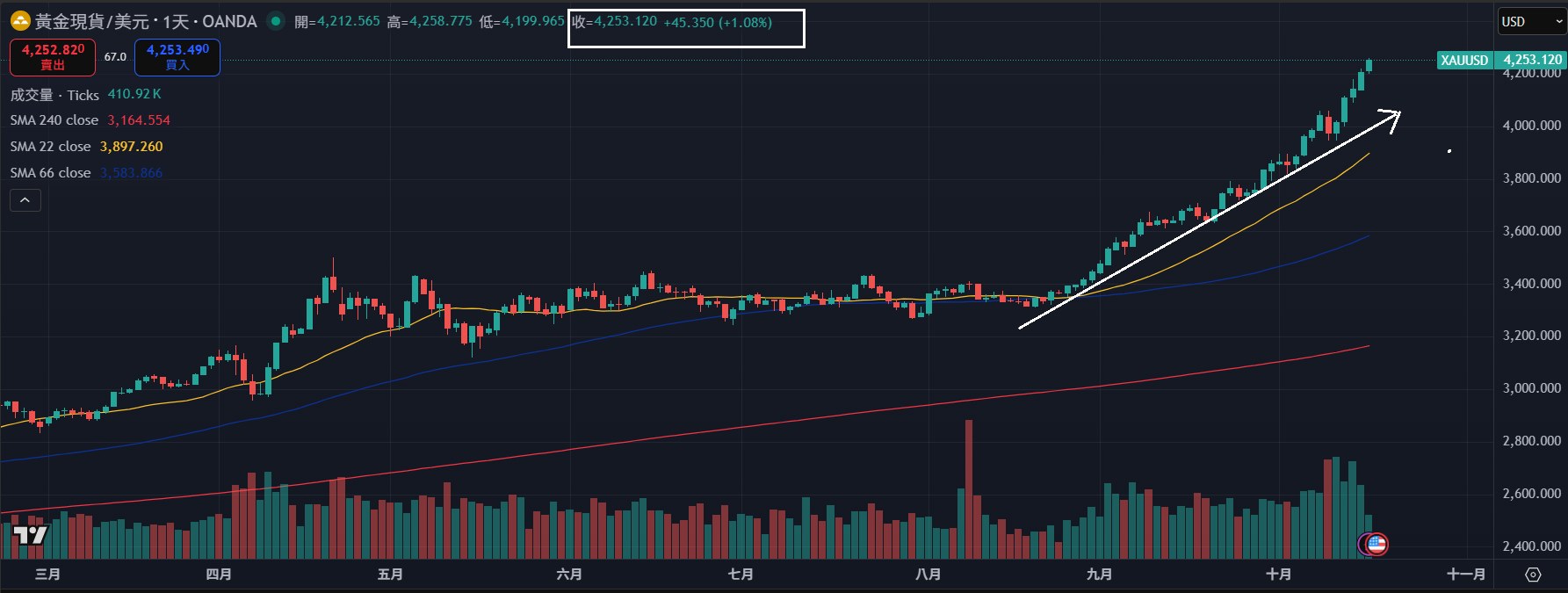Open the USD currency dropdown
This screenshot has width=1568, height=593.
click(x=1531, y=22)
